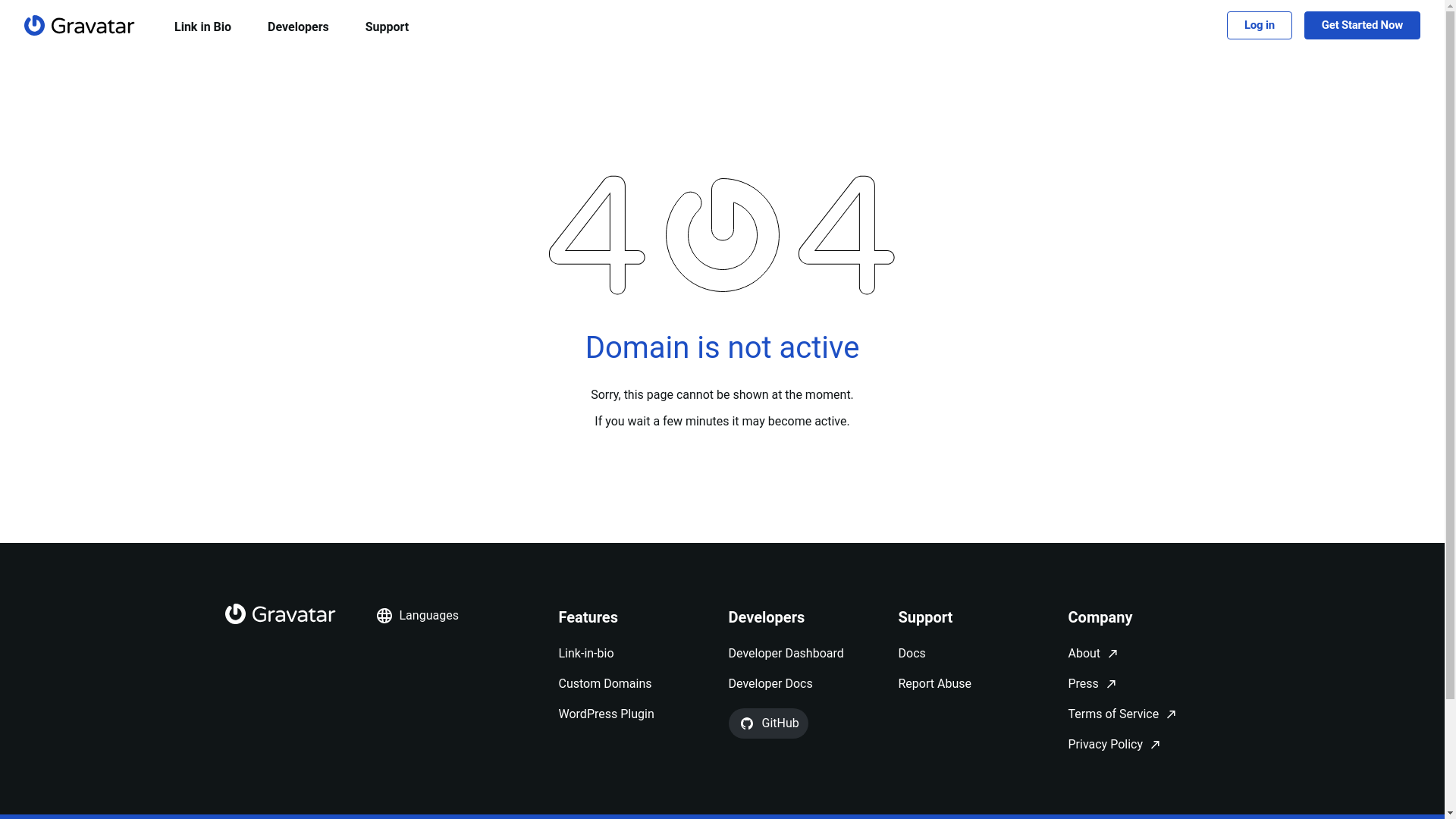Screen dimensions: 1456x819
Task: Click arrow icon beside Press
Action: [1111, 684]
